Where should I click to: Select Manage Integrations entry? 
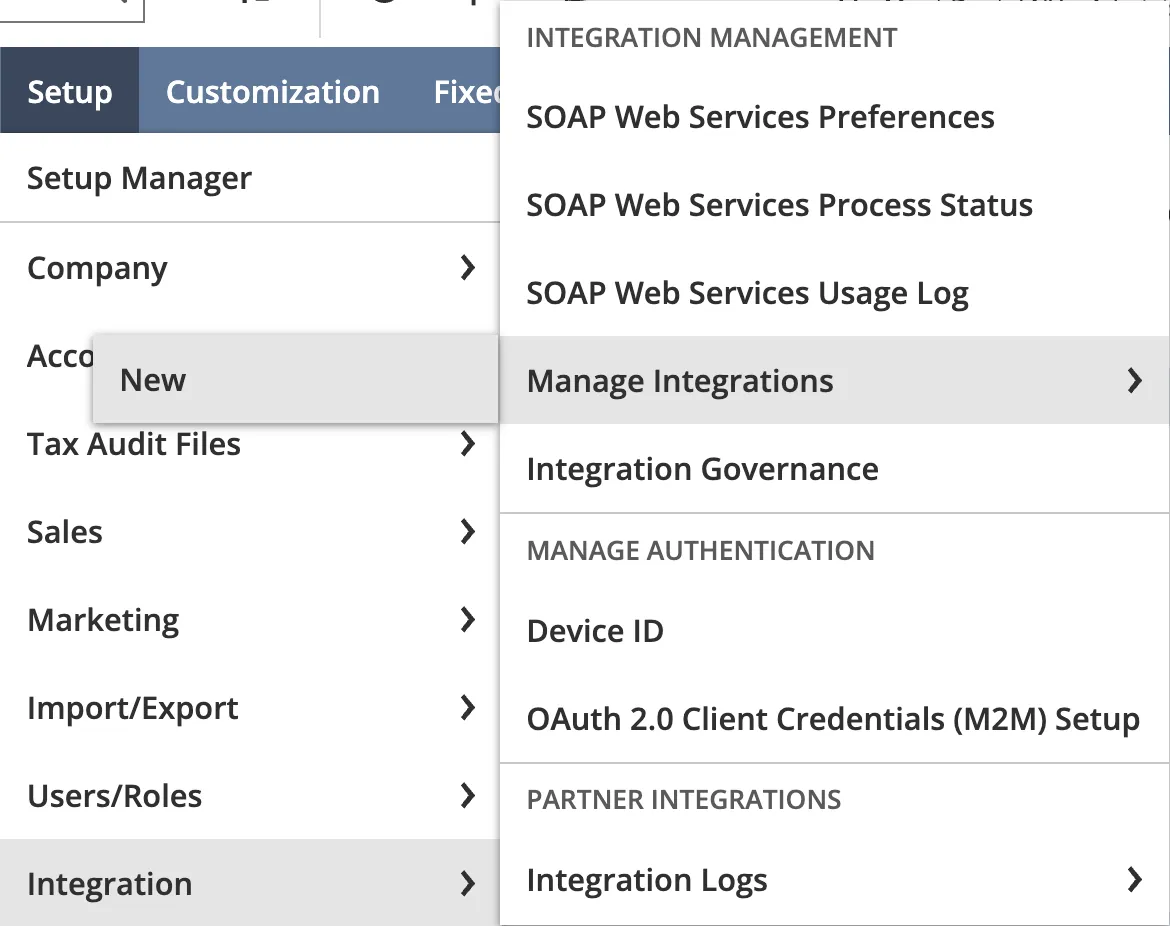[x=834, y=381]
